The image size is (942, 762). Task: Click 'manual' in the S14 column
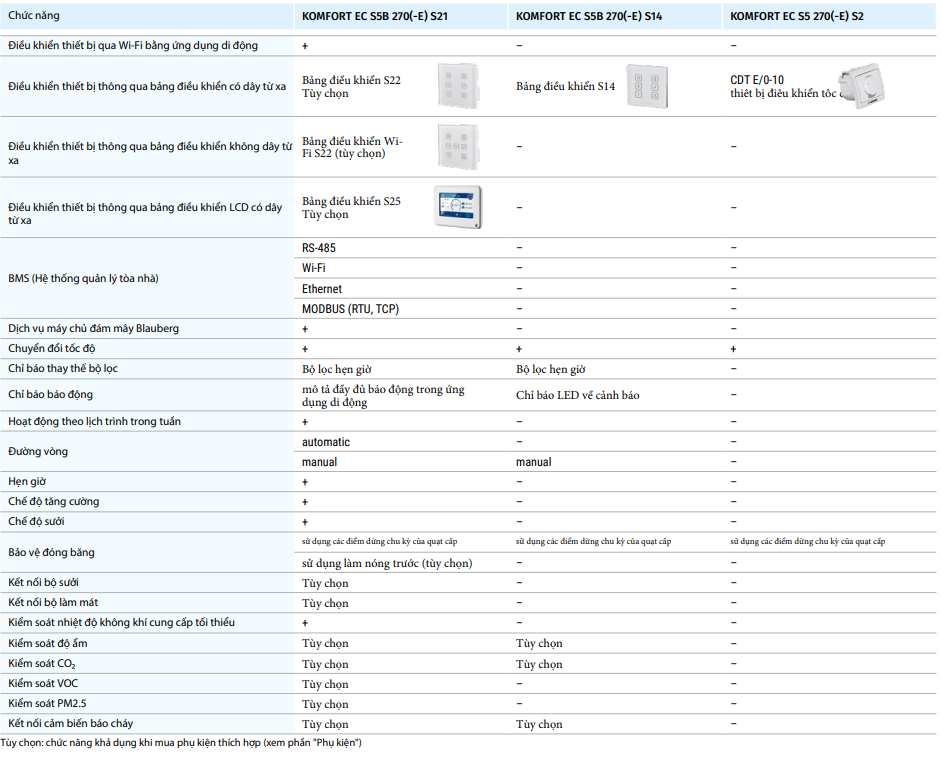coord(533,462)
